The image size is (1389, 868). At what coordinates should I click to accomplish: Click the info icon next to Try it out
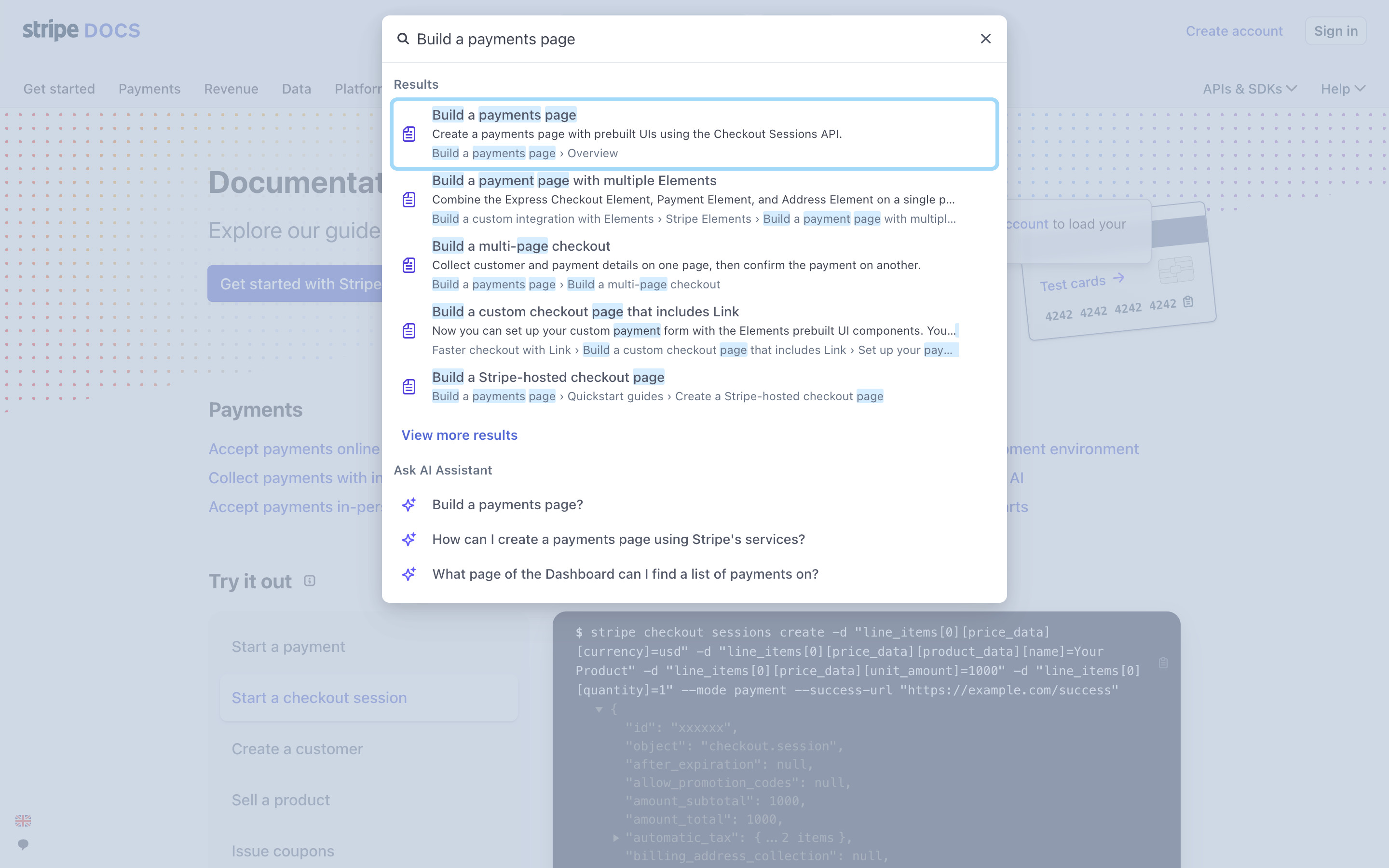pyautogui.click(x=309, y=581)
